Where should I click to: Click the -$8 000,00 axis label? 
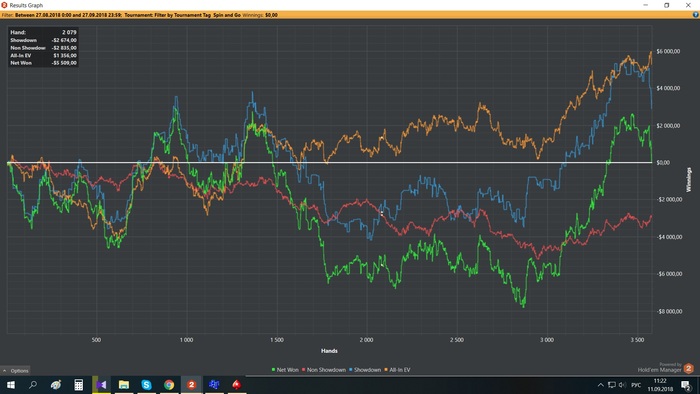point(669,311)
